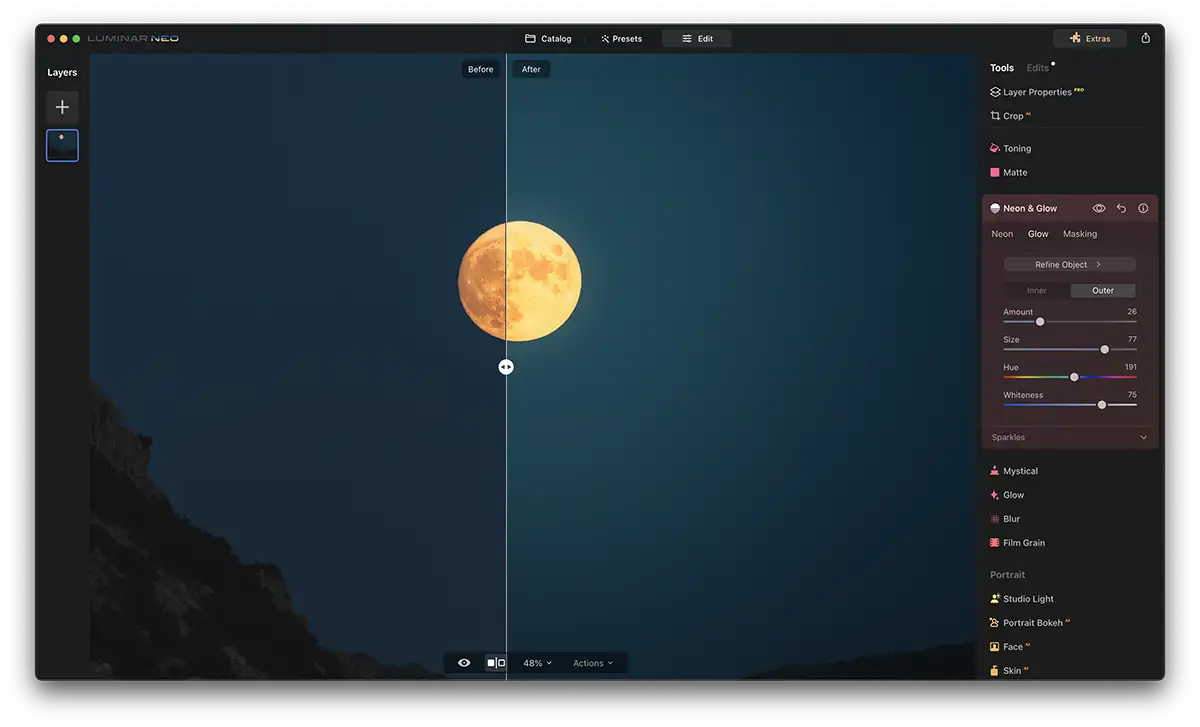Viewport: 1200px width, 727px height.
Task: Click the Hue slider handle
Action: [x=1074, y=377]
